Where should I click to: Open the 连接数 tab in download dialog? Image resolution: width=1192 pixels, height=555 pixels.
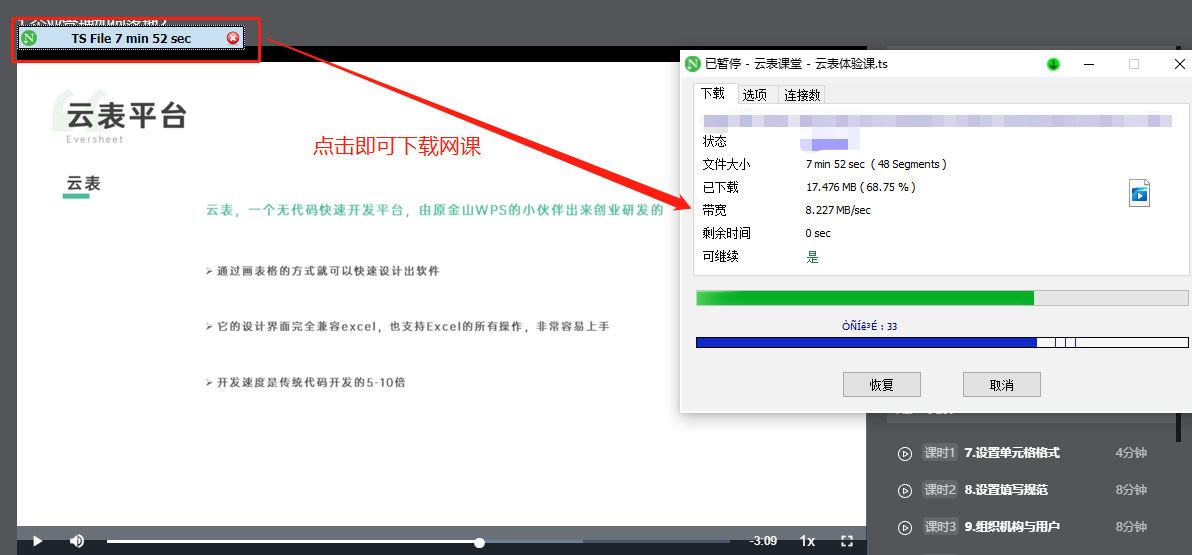(x=803, y=95)
